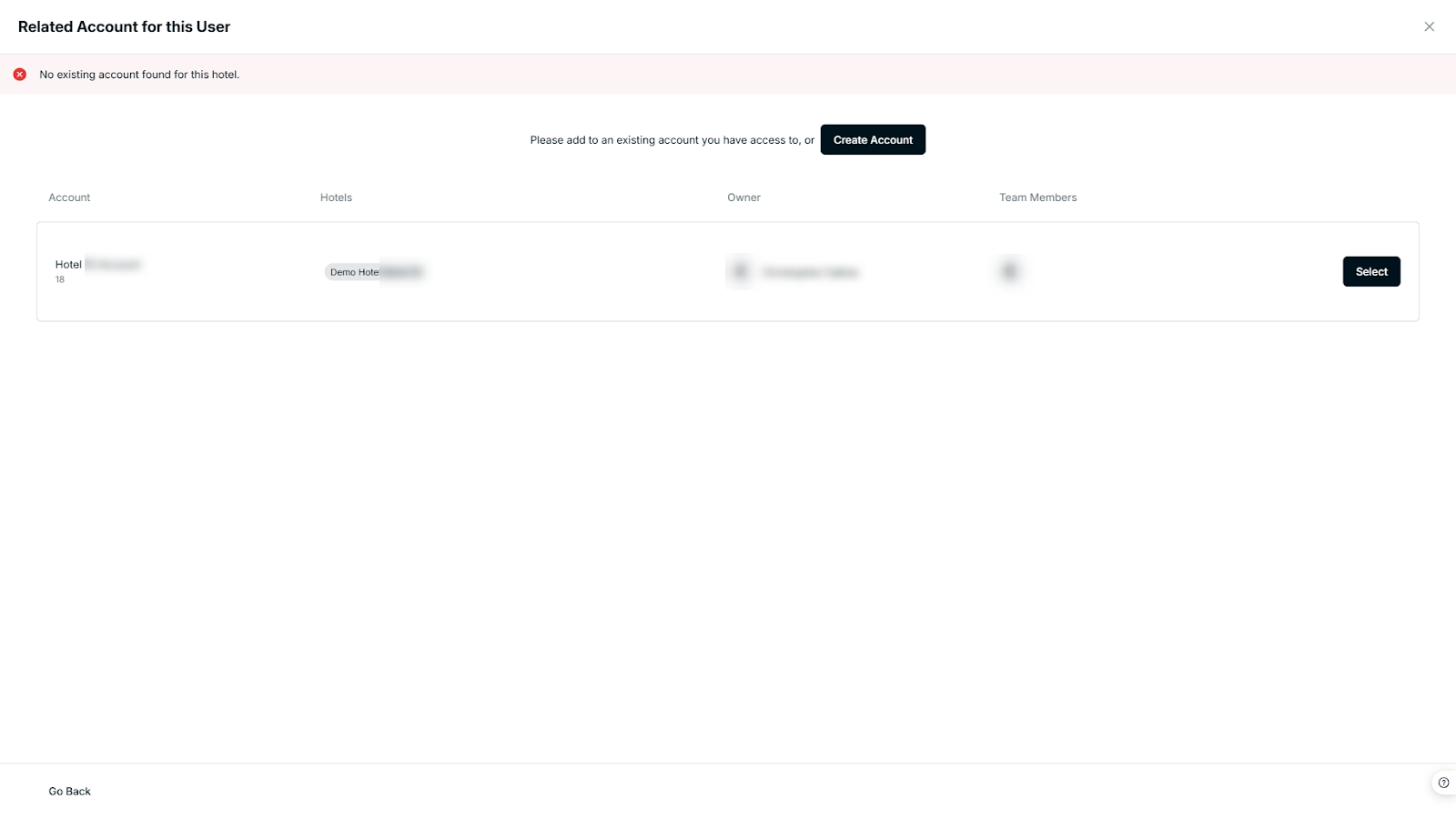
Task: Go Back to the previous step
Action: [70, 791]
